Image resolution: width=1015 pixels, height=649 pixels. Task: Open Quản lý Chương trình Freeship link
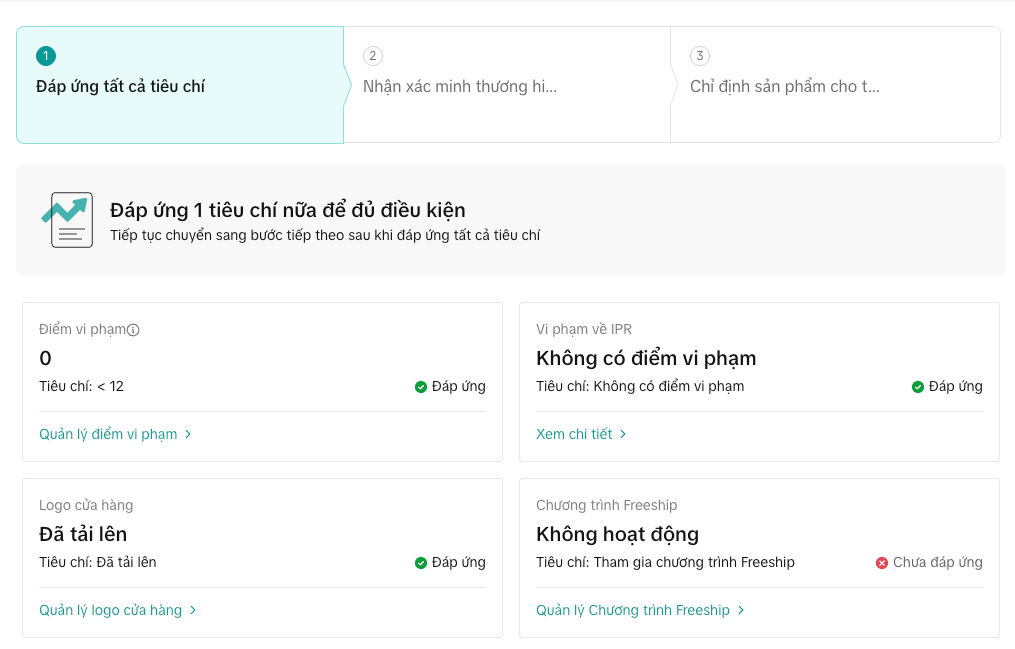(x=633, y=611)
